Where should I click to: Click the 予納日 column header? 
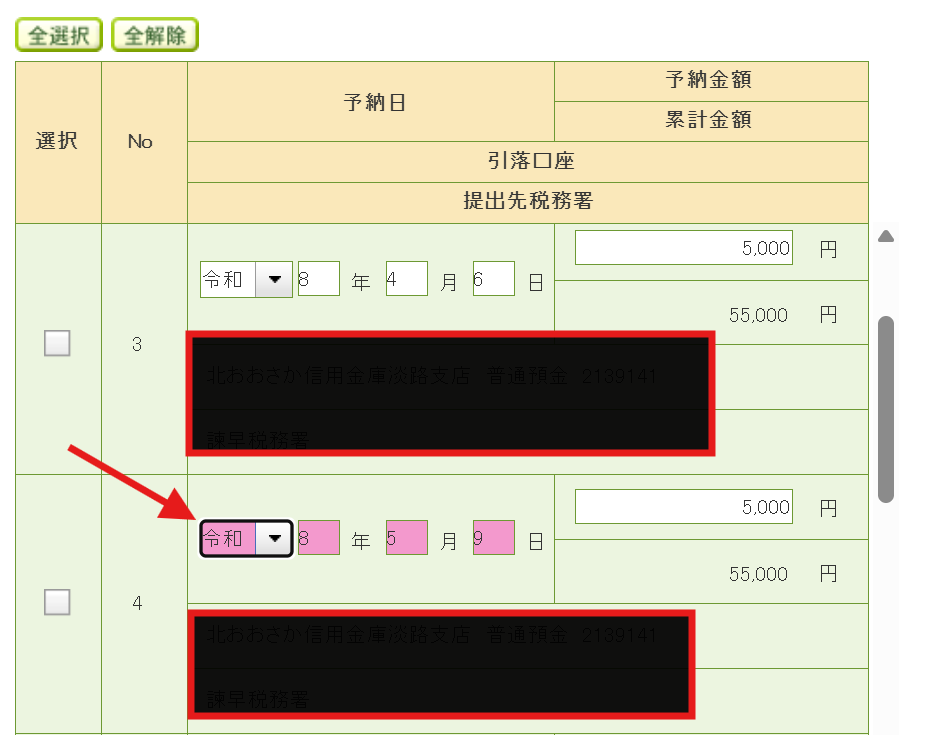[x=374, y=102]
